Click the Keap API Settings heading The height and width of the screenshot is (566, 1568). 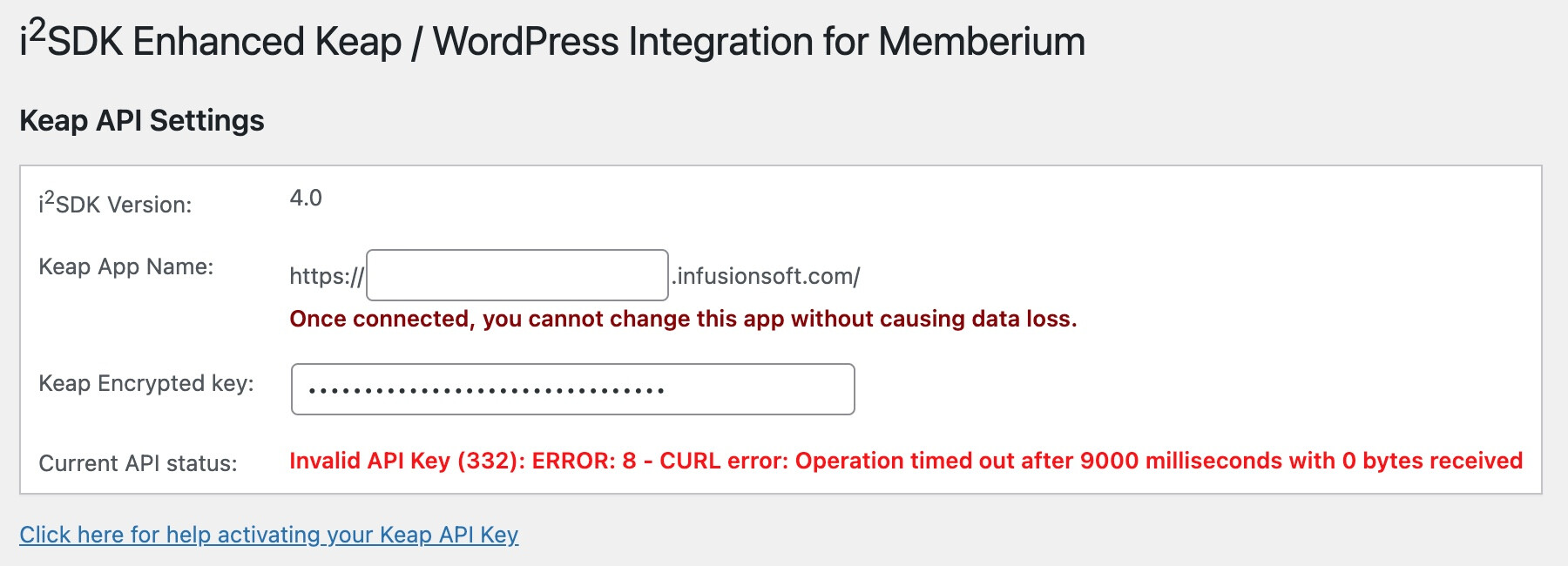coord(142,120)
